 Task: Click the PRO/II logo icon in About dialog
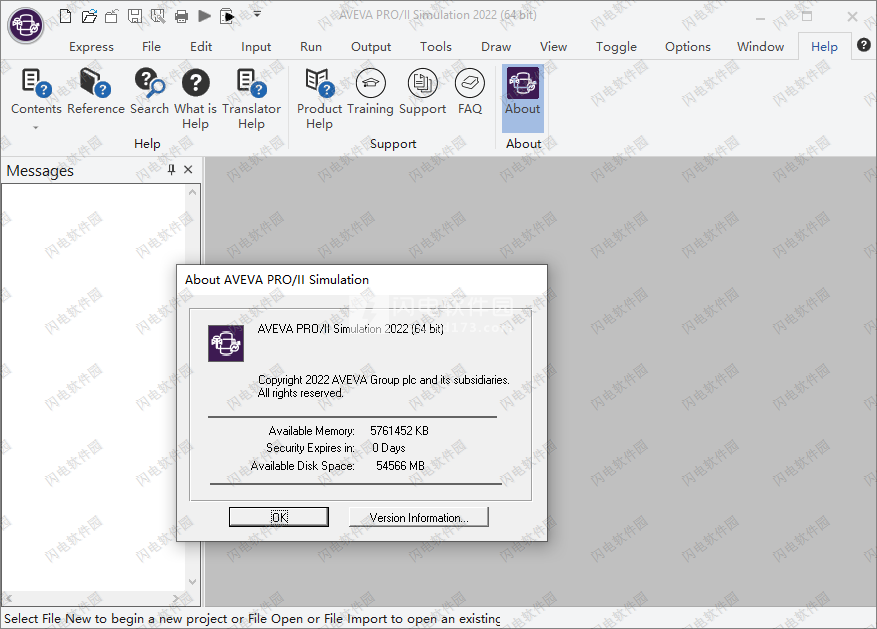(226, 343)
